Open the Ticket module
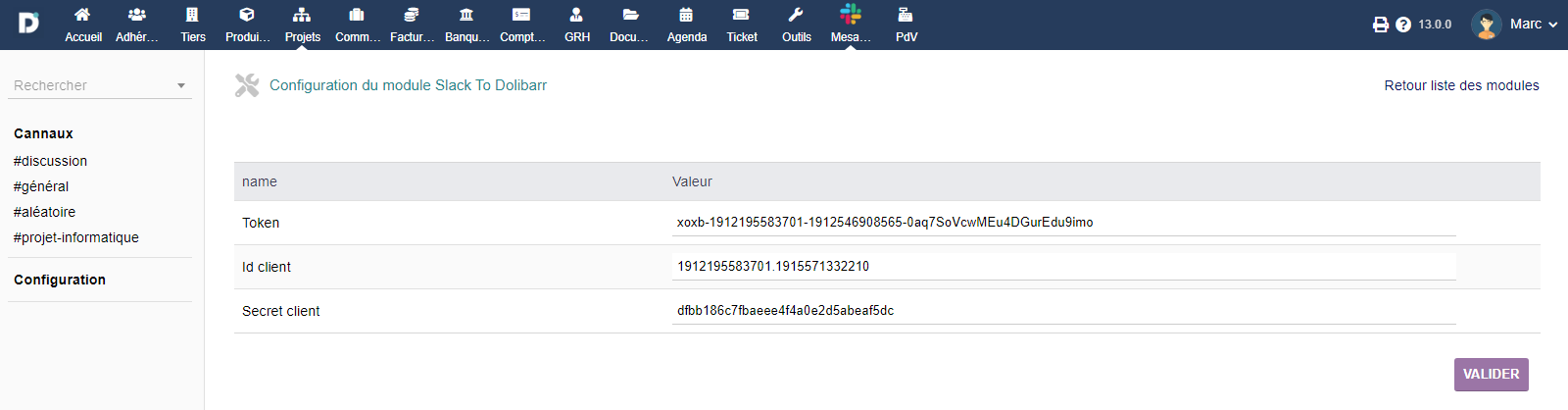Screen dimensions: 1568x410 pyautogui.click(x=742, y=25)
